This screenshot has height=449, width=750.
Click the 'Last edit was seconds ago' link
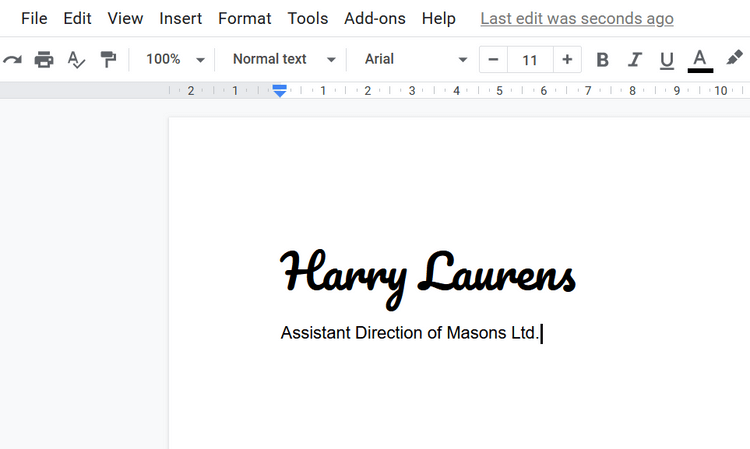[x=577, y=19]
